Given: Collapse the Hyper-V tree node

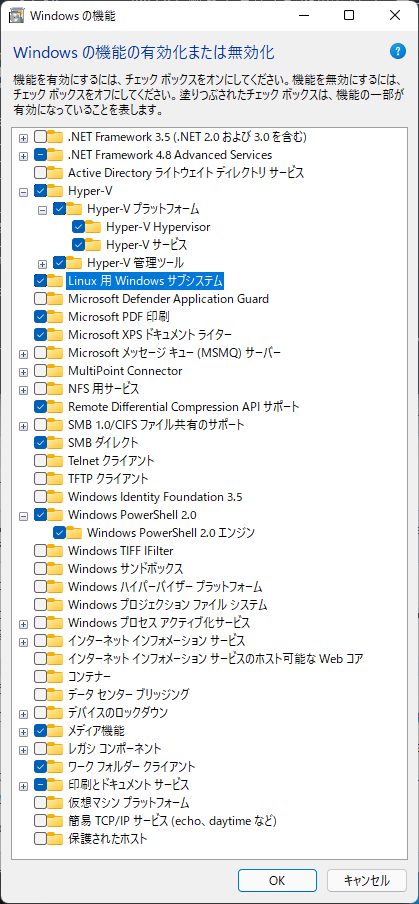Looking at the screenshot, I should (x=24, y=192).
